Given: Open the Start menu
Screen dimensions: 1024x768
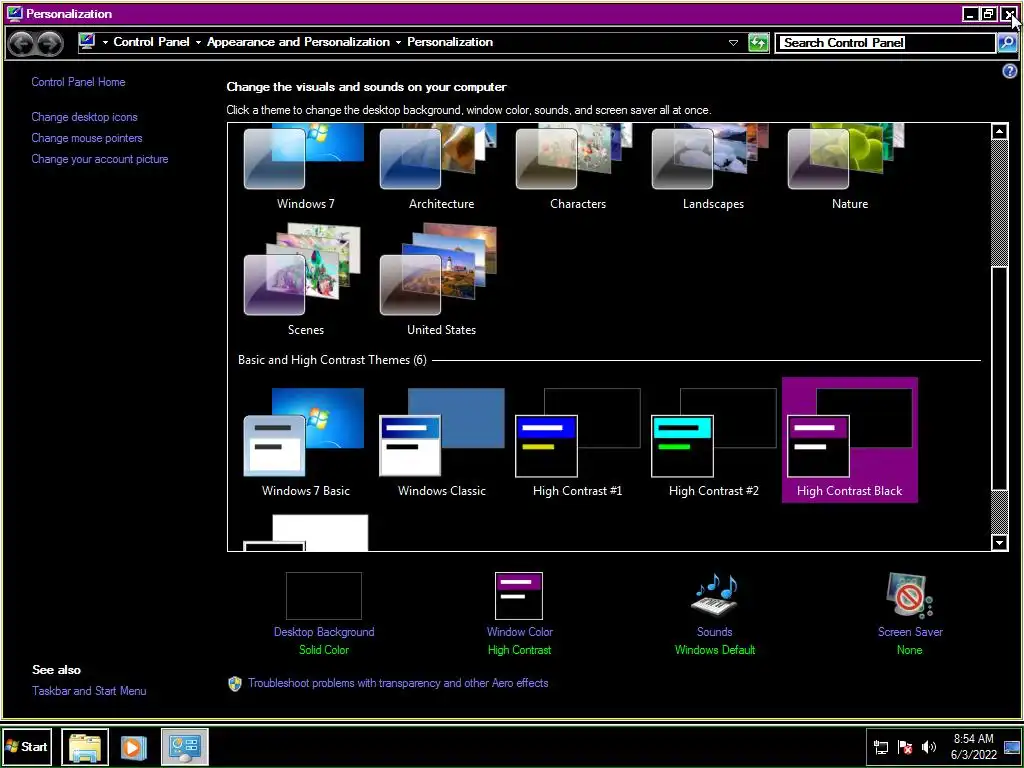Looking at the screenshot, I should pyautogui.click(x=27, y=746).
